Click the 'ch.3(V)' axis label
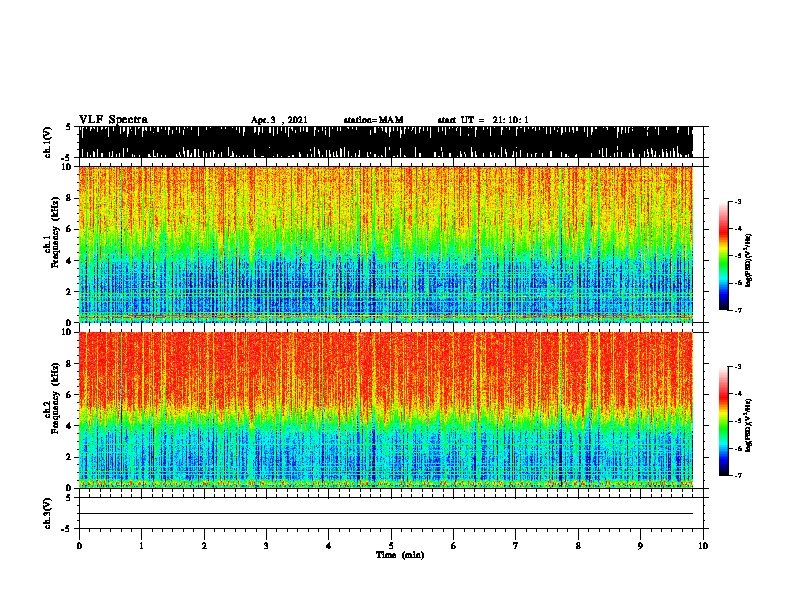 [x=47, y=513]
